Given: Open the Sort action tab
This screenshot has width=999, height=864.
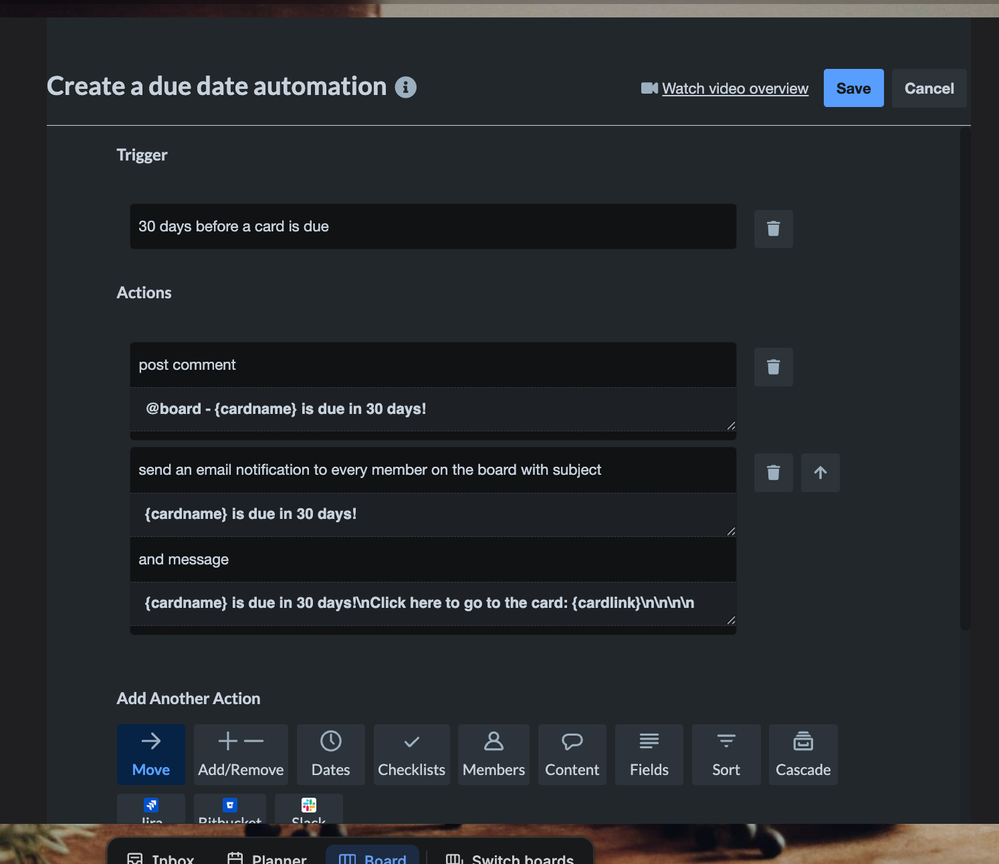Looking at the screenshot, I should tap(726, 754).
